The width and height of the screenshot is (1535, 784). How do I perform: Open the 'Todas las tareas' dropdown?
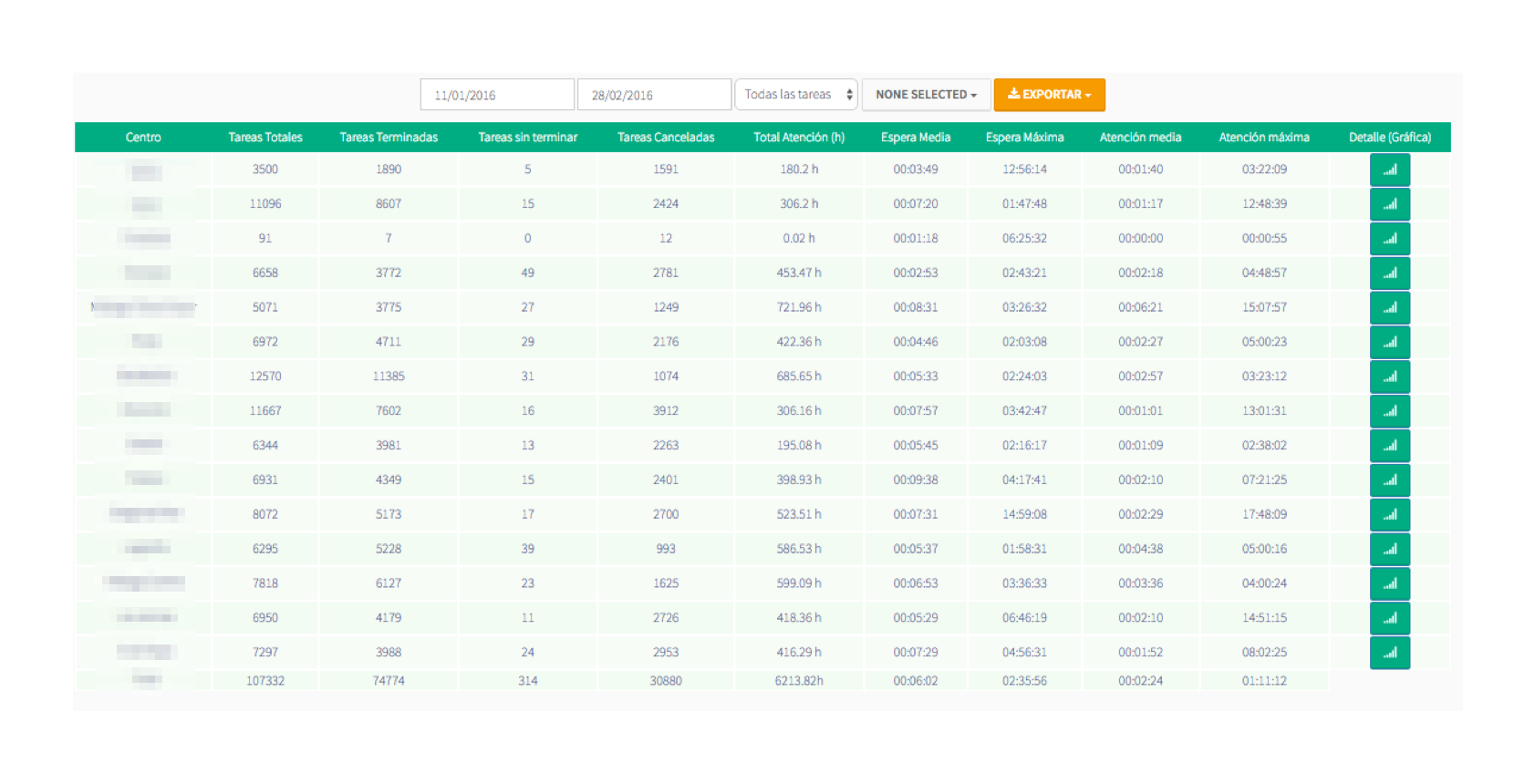coord(796,95)
